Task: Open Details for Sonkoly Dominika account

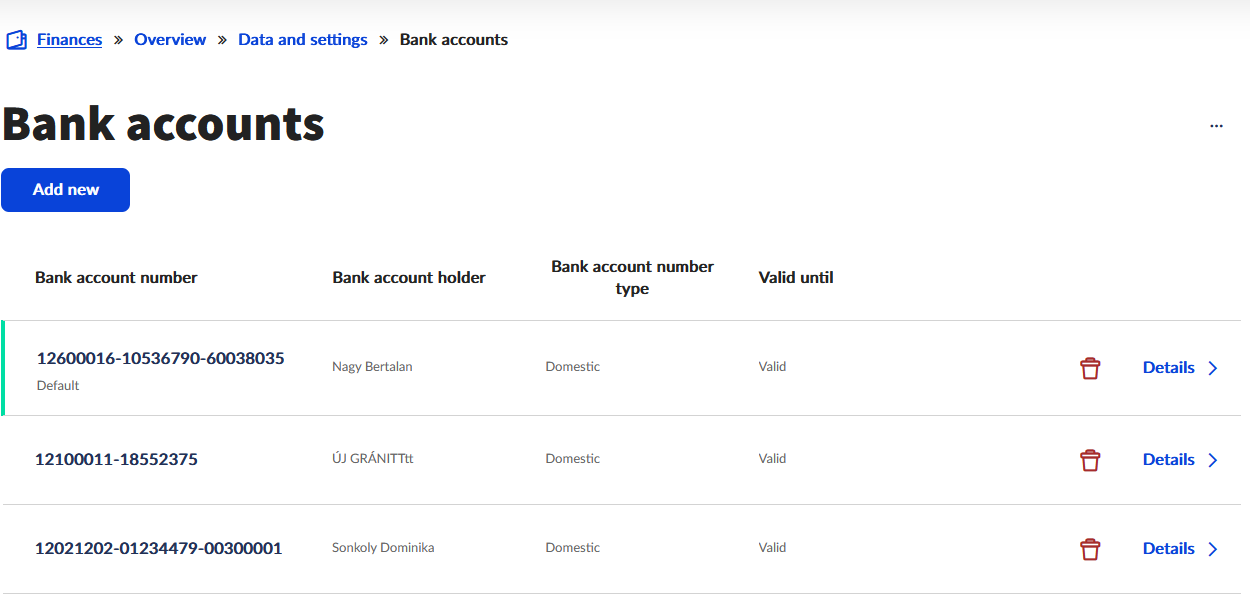Action: 1168,549
